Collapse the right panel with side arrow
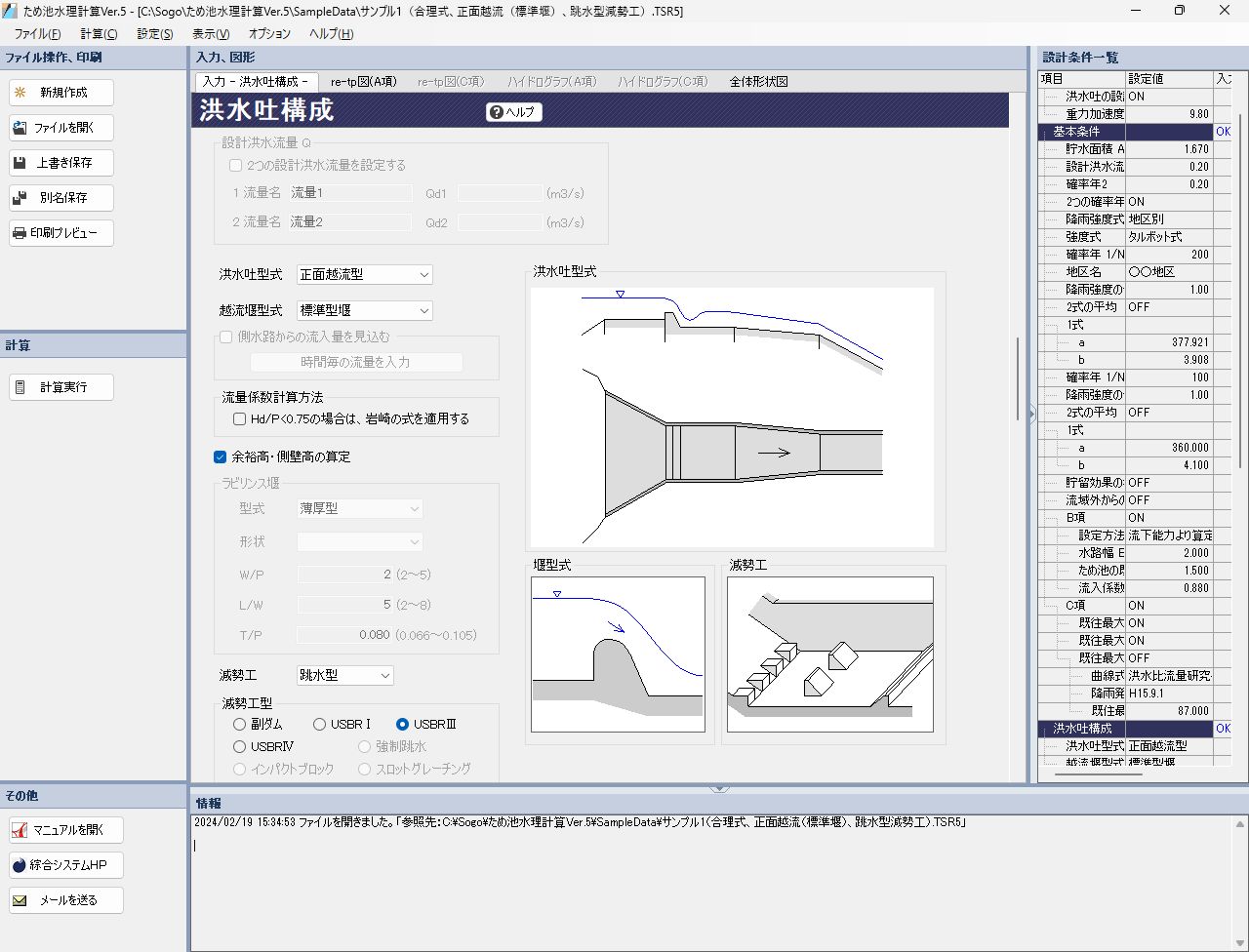 [1032, 414]
